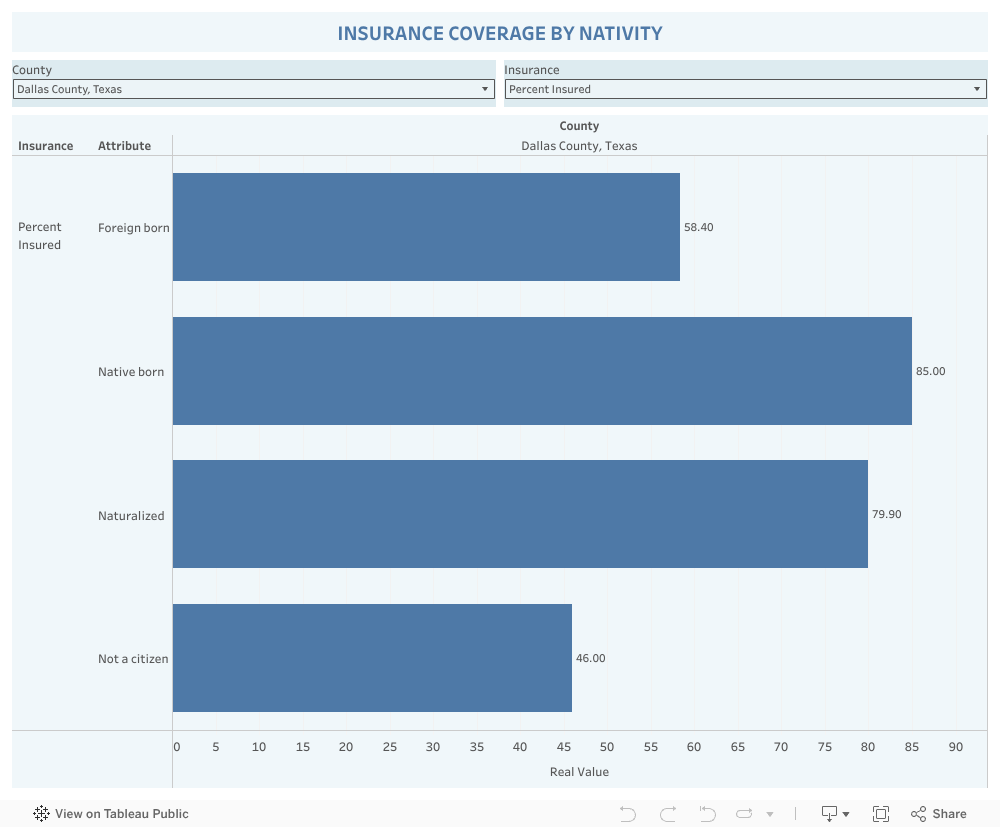Click the Tableau logo icon
Screen dimensions: 1000x827
pos(41,814)
